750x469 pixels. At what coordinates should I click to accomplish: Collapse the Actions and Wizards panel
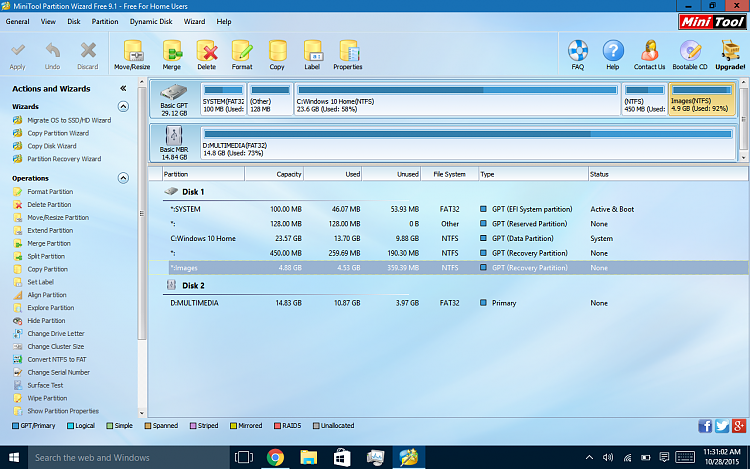123,88
